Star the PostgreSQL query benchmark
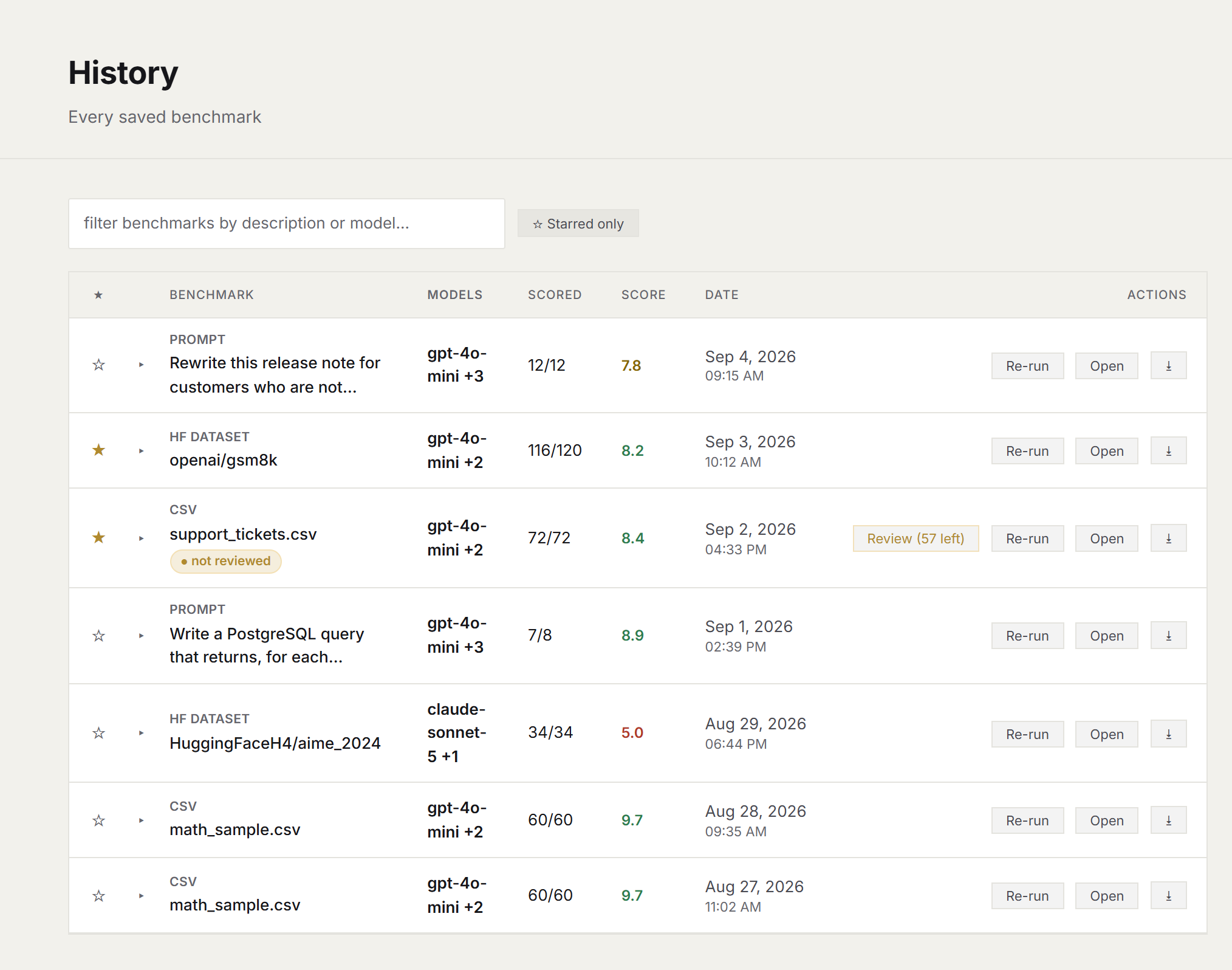 [98, 636]
